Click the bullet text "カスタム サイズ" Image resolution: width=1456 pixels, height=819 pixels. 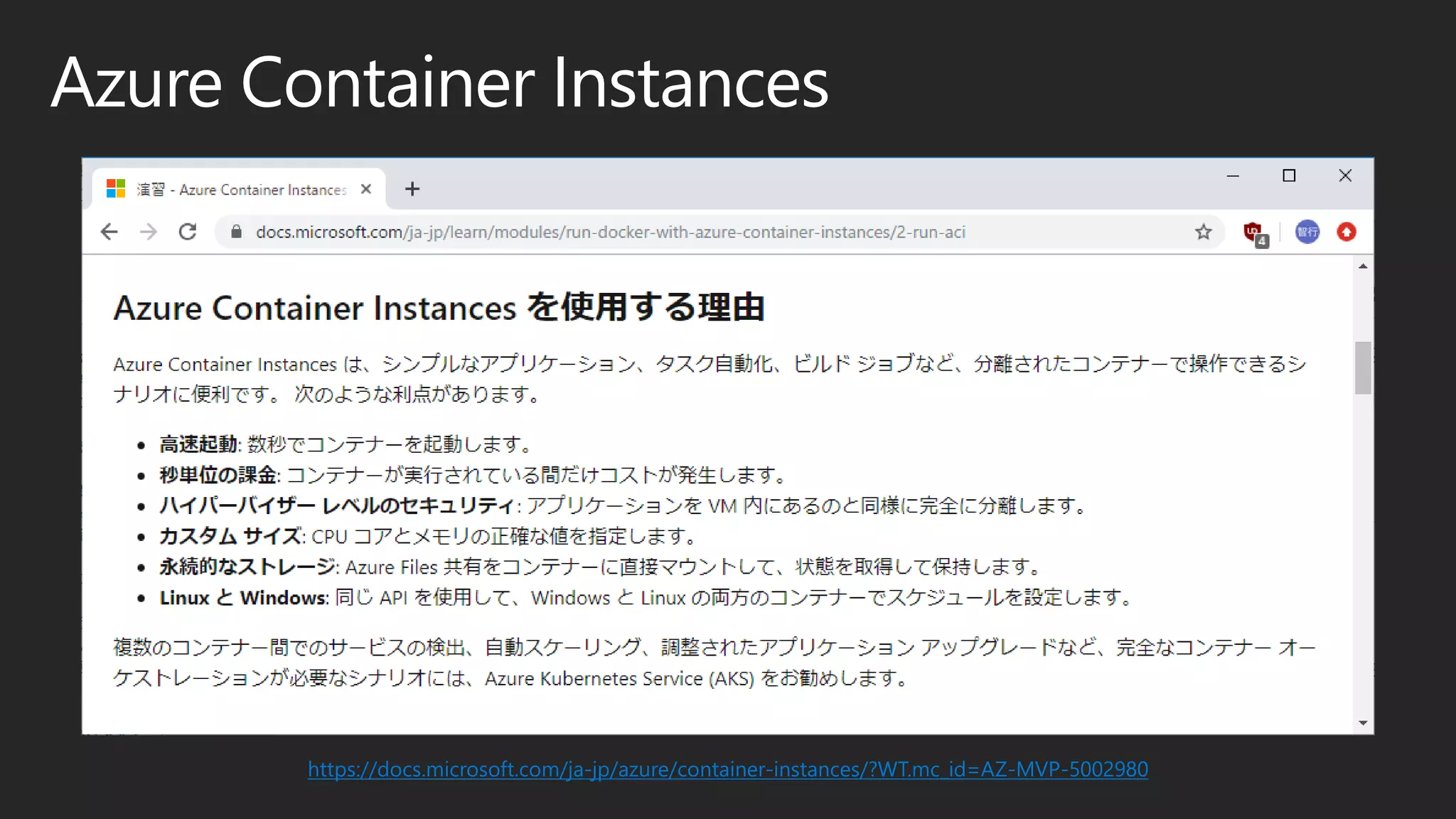pyautogui.click(x=230, y=536)
